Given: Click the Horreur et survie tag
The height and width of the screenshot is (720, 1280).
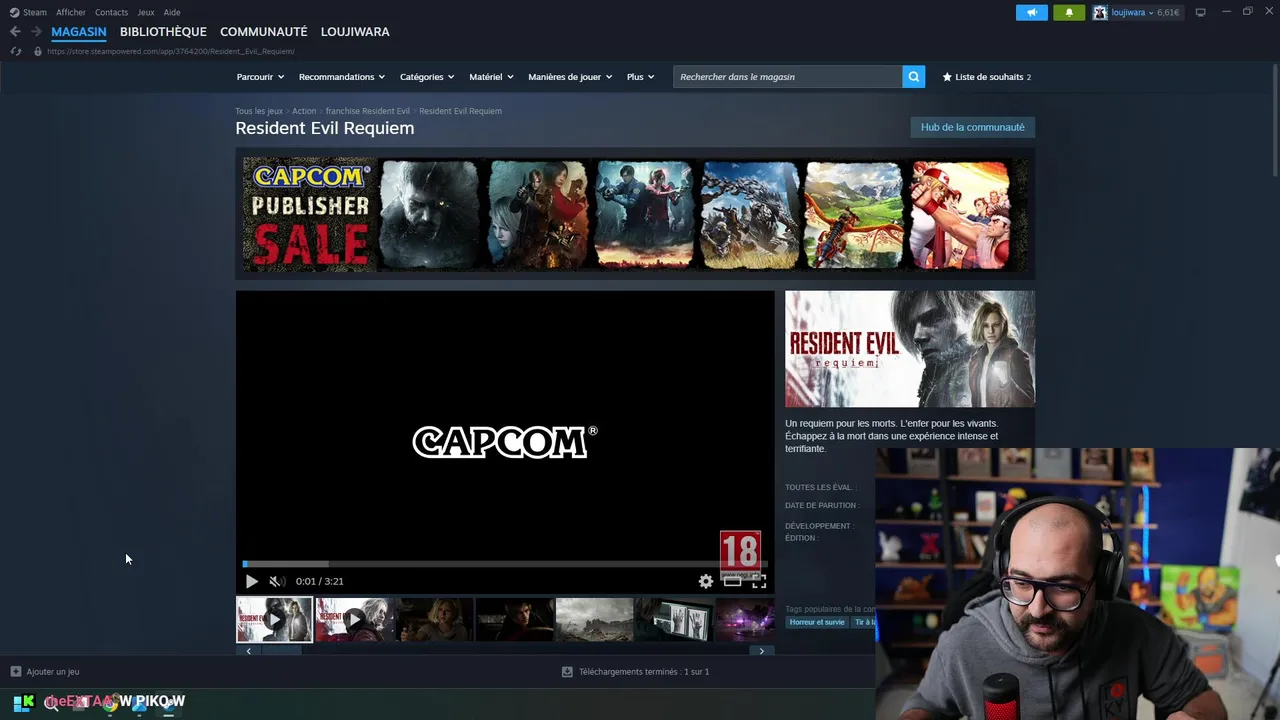Looking at the screenshot, I should [x=817, y=622].
